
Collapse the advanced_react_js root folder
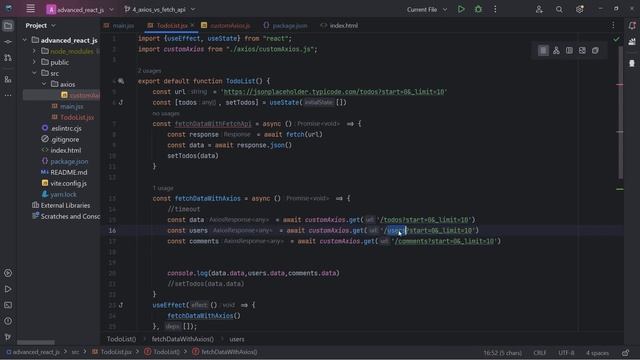24,40
